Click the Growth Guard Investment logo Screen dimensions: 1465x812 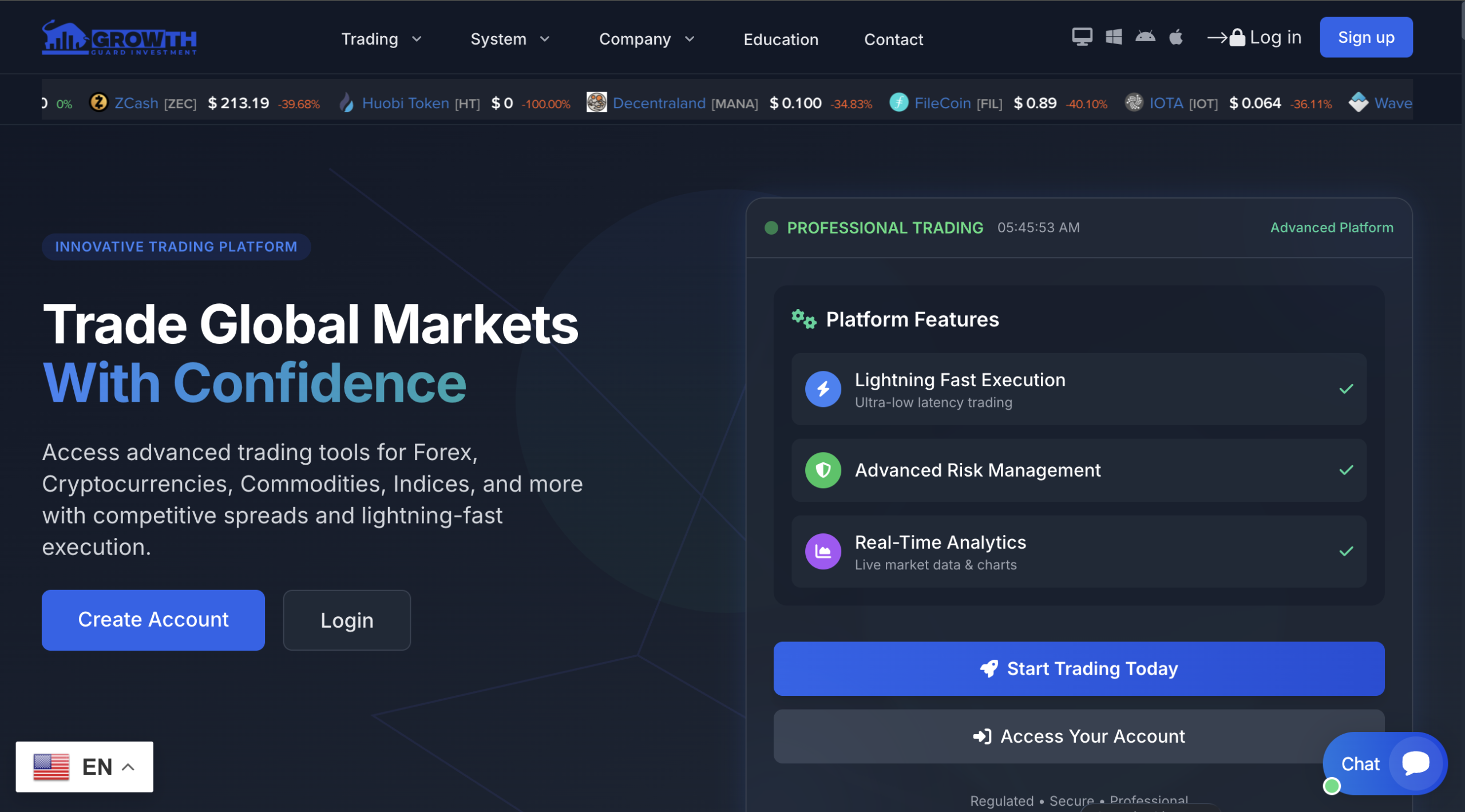pos(119,38)
